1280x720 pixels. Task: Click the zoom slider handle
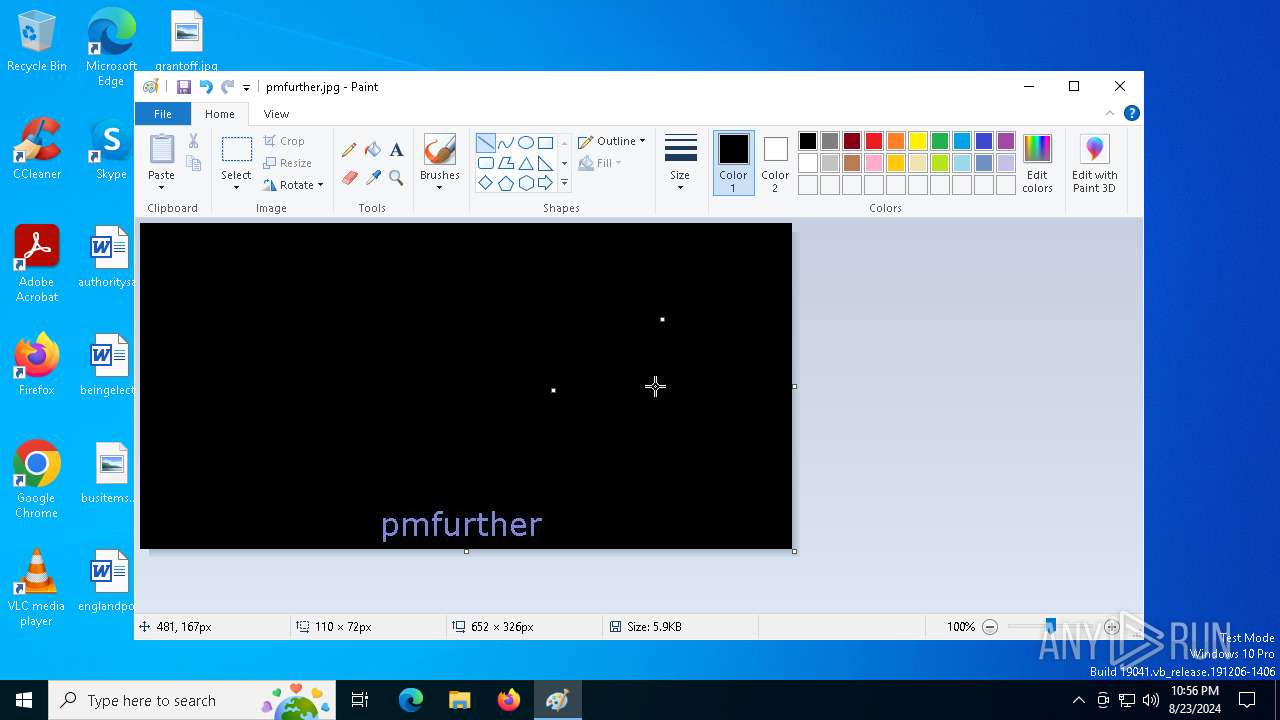coord(1050,627)
